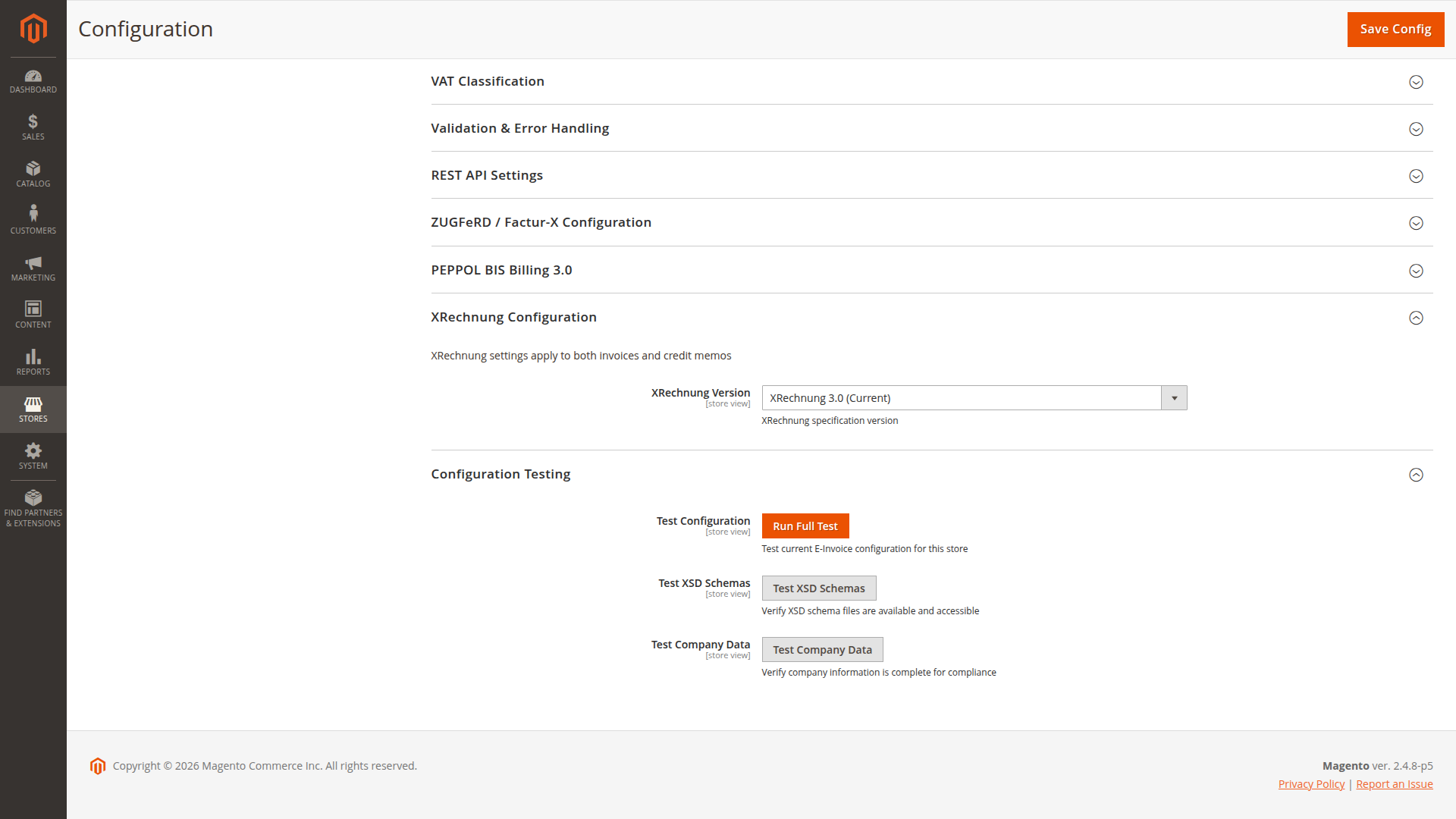Viewport: 1456px width, 819px height.
Task: Click the VAT Classification section title
Action: (x=488, y=81)
